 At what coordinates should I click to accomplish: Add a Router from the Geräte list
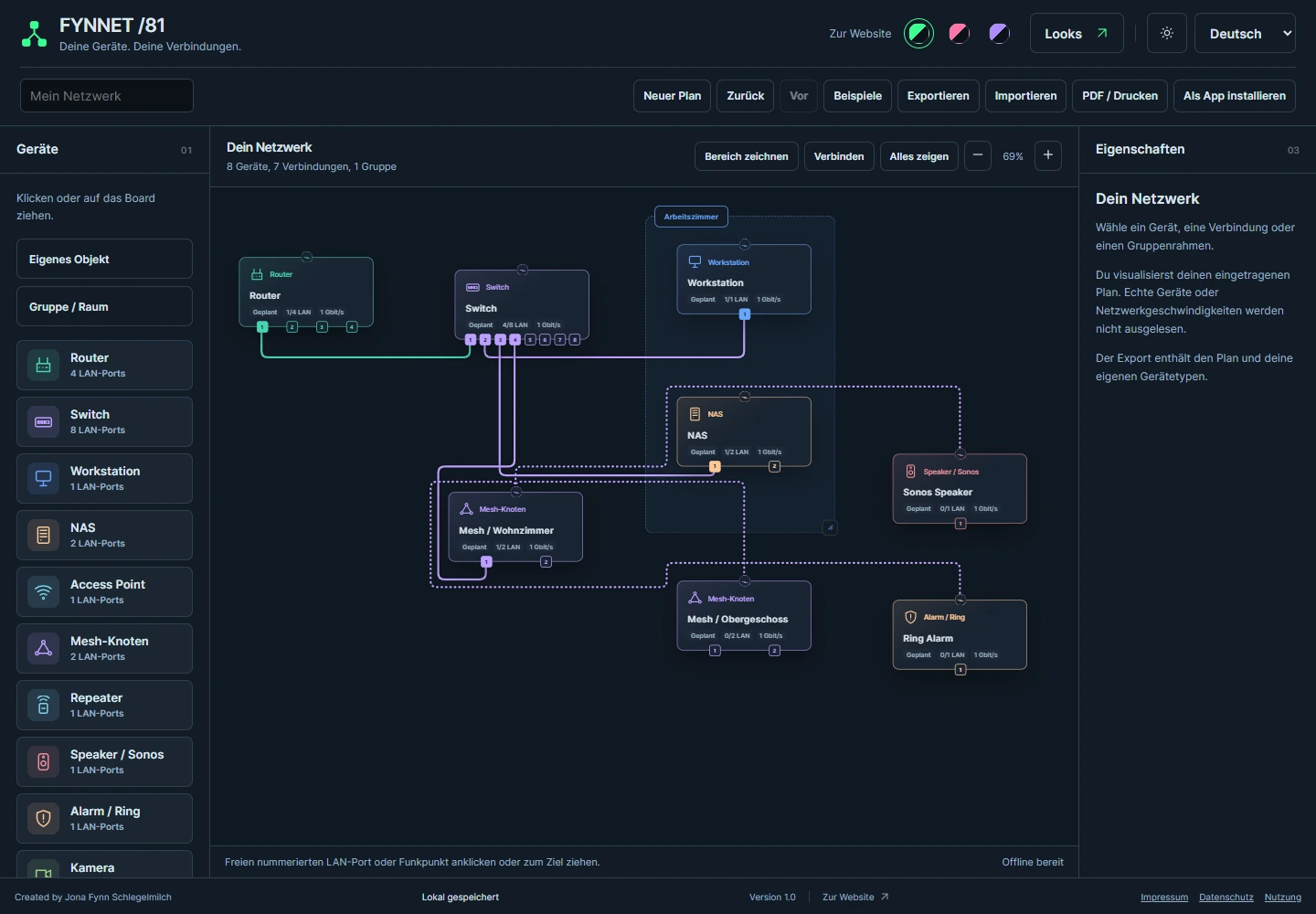click(104, 365)
